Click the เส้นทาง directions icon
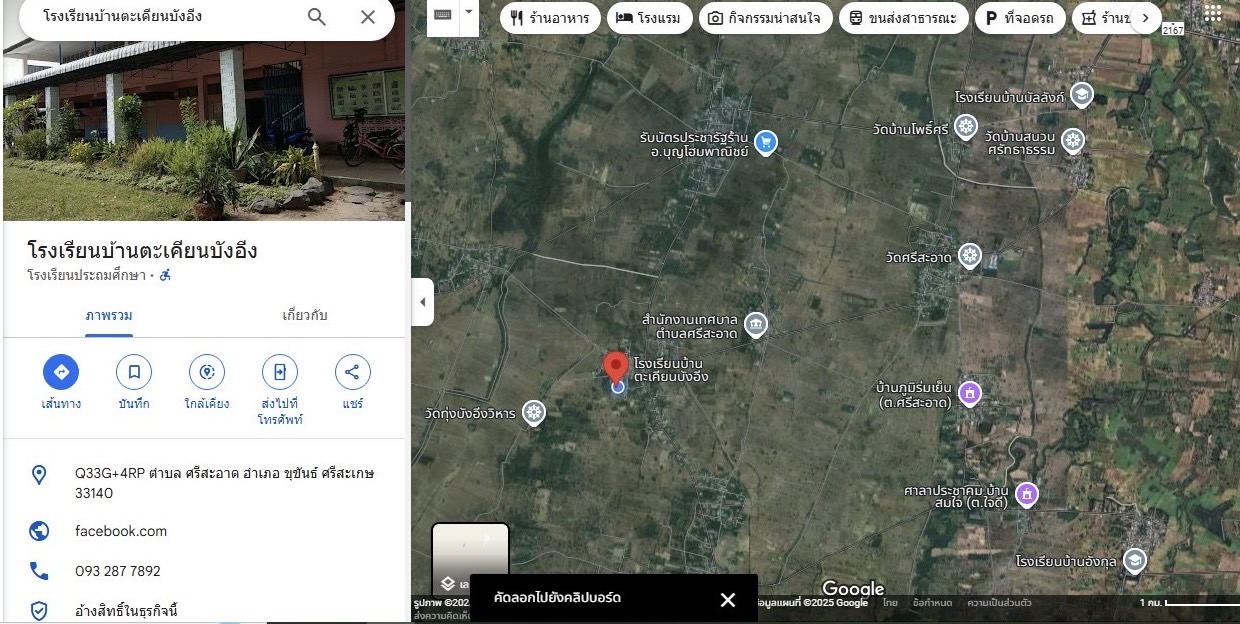 (61, 373)
